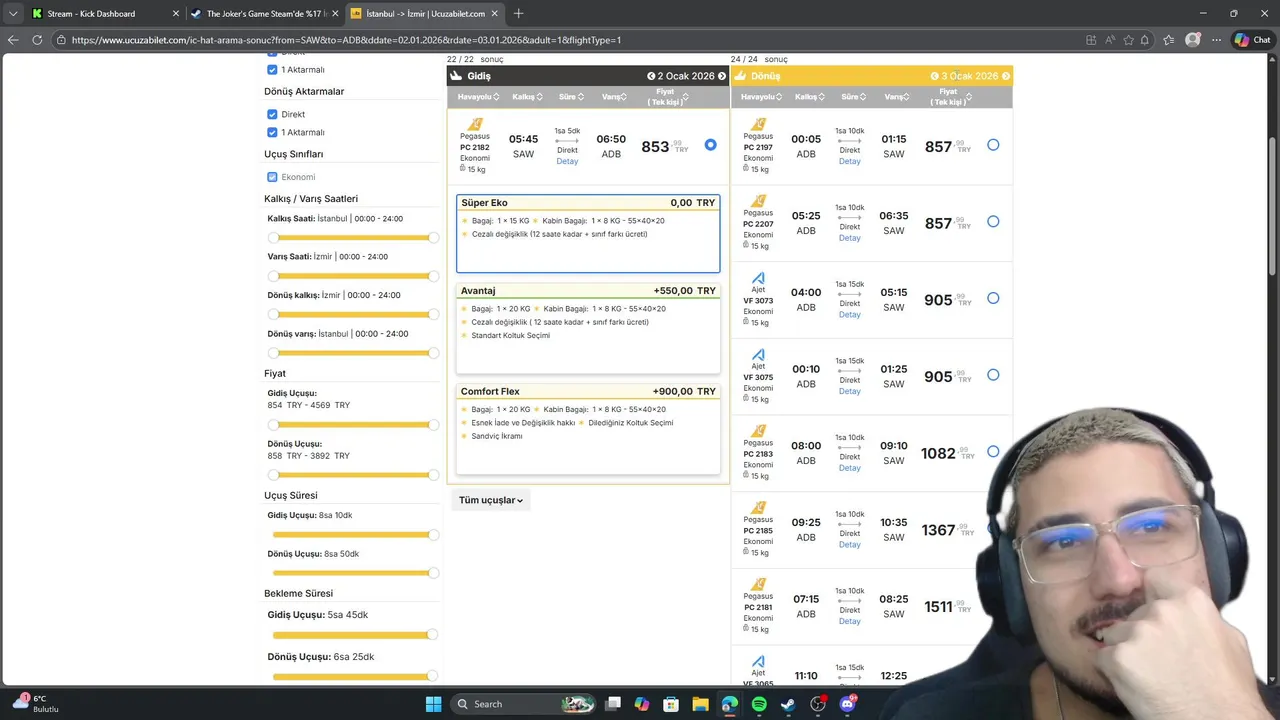This screenshot has height=720, width=1280.
Task: Open the browser profile avatar
Action: (1192, 40)
